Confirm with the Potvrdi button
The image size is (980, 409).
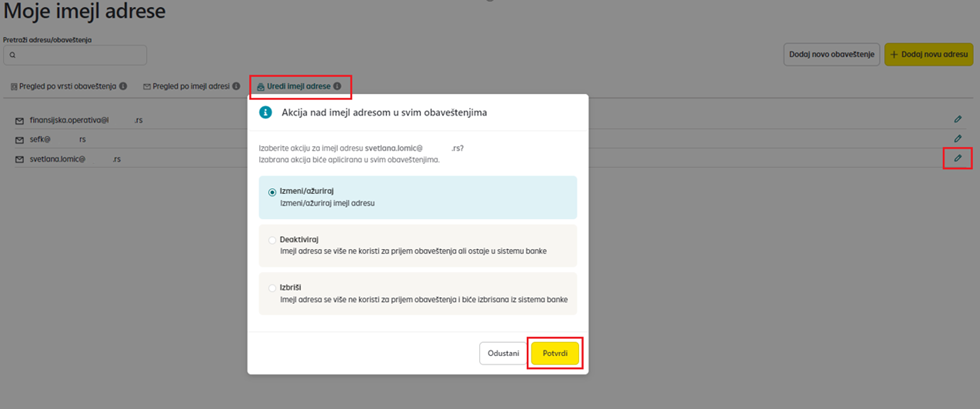(555, 353)
